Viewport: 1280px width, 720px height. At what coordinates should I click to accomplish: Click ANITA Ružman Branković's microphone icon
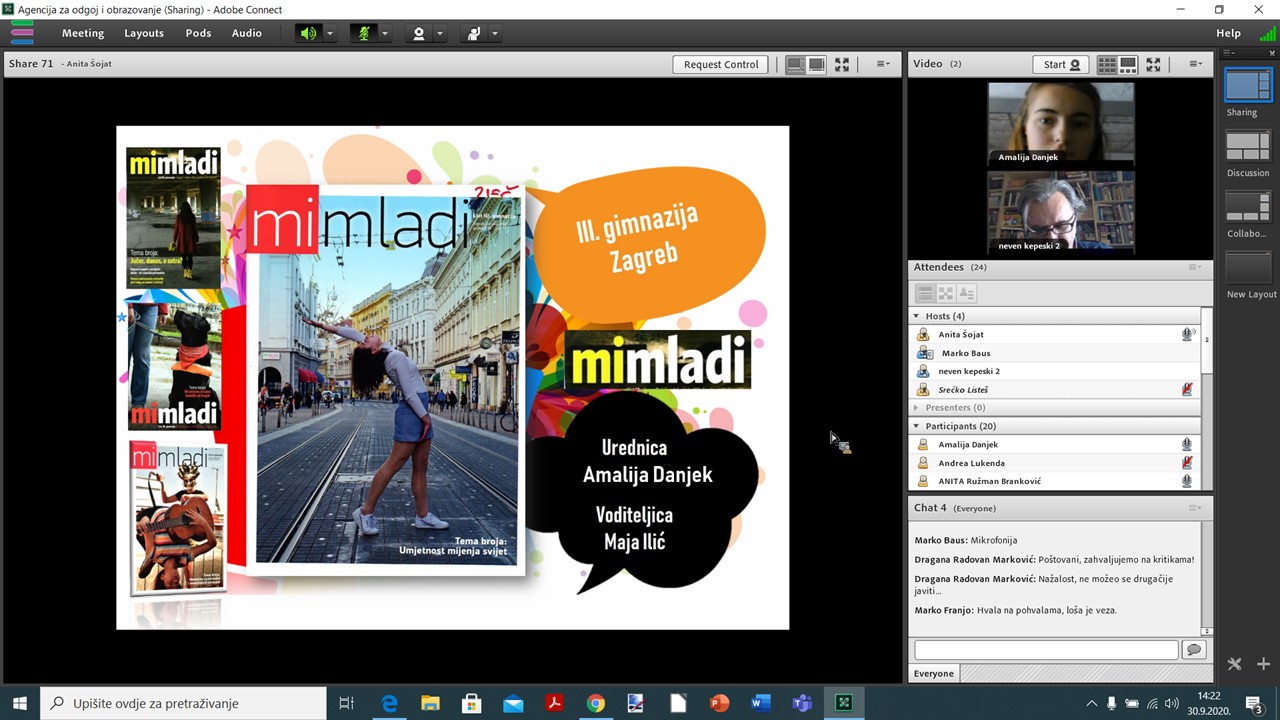1187,481
